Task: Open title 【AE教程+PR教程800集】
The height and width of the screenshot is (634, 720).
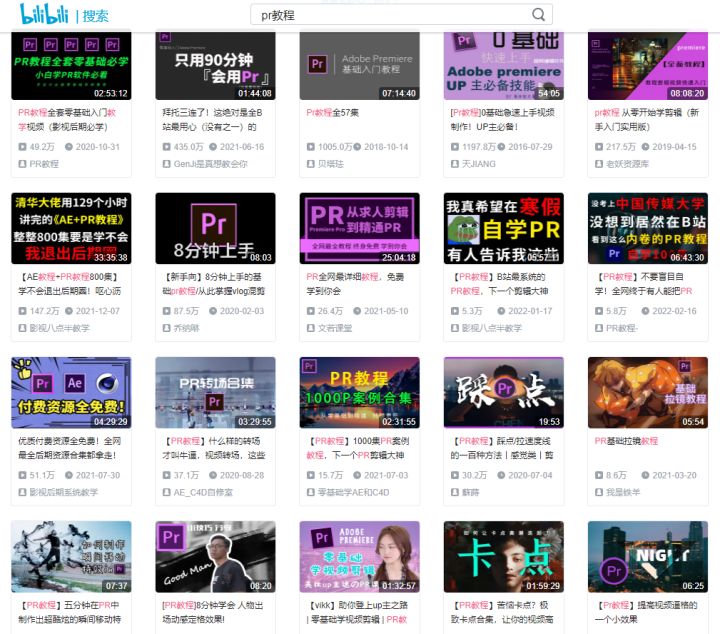Action: point(69,284)
